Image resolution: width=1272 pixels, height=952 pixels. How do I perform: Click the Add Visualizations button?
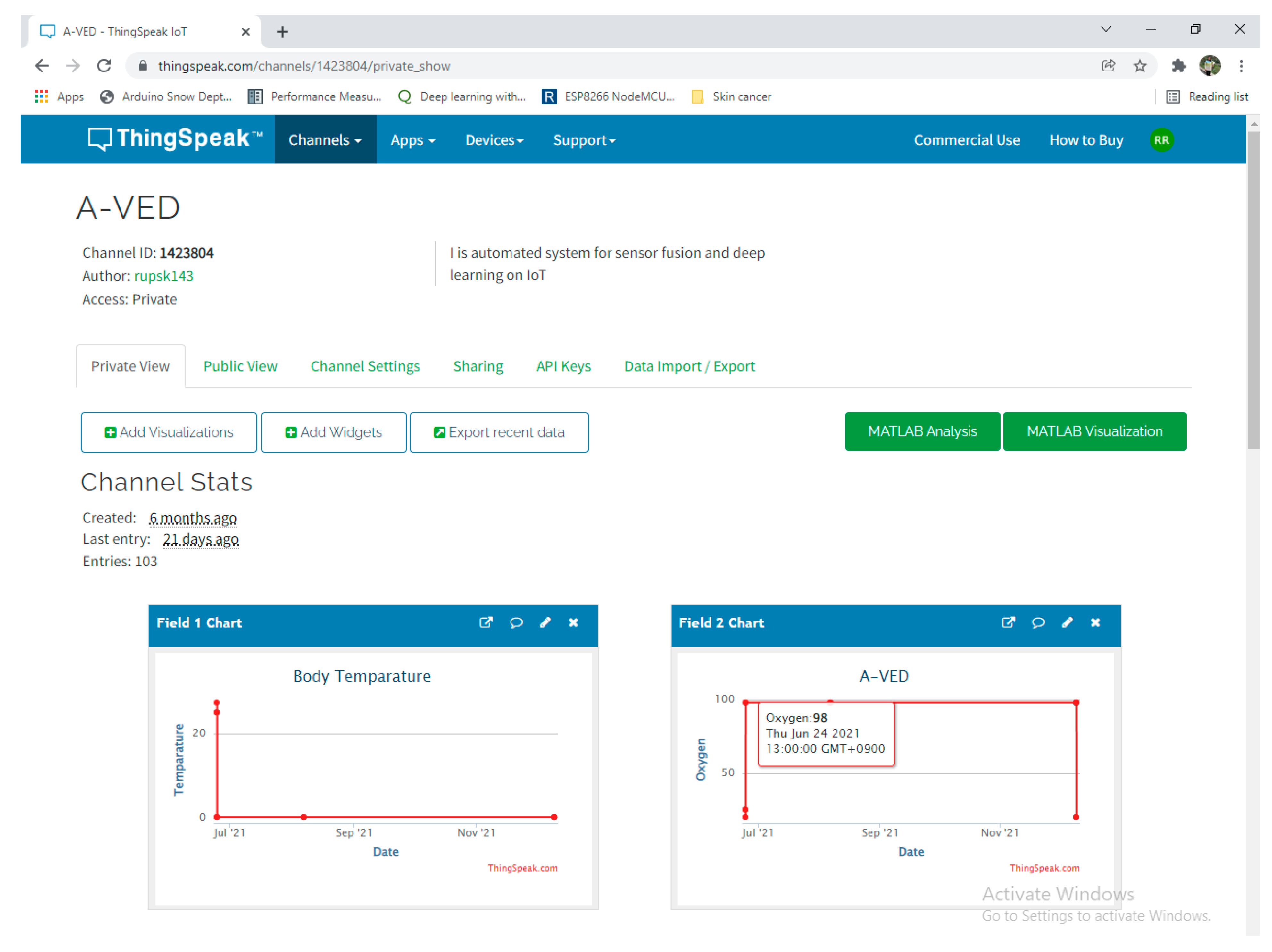point(169,432)
